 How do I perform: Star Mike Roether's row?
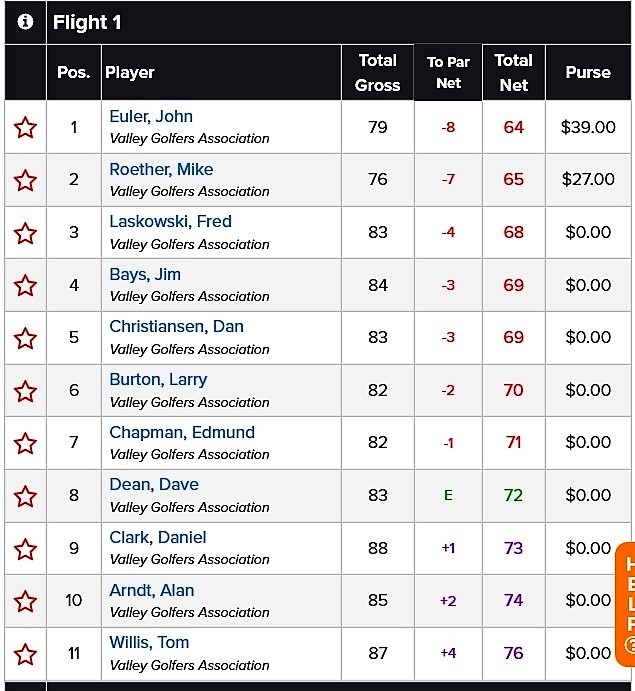(25, 180)
